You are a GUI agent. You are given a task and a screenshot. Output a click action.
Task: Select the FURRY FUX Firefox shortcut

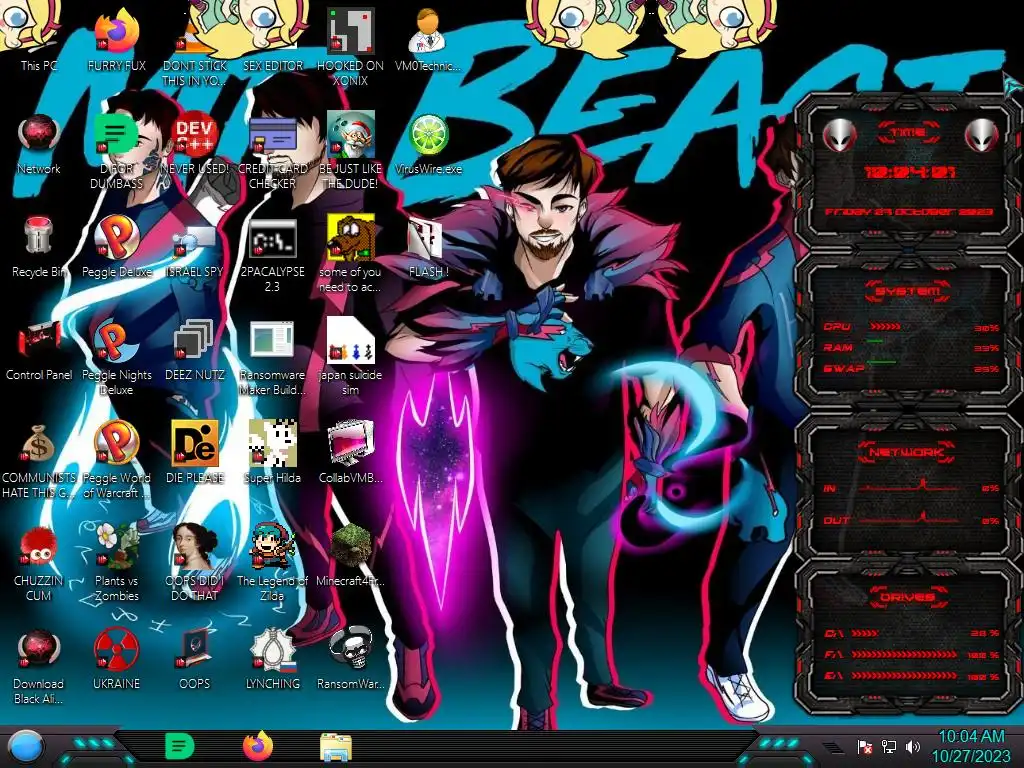pyautogui.click(x=116, y=39)
